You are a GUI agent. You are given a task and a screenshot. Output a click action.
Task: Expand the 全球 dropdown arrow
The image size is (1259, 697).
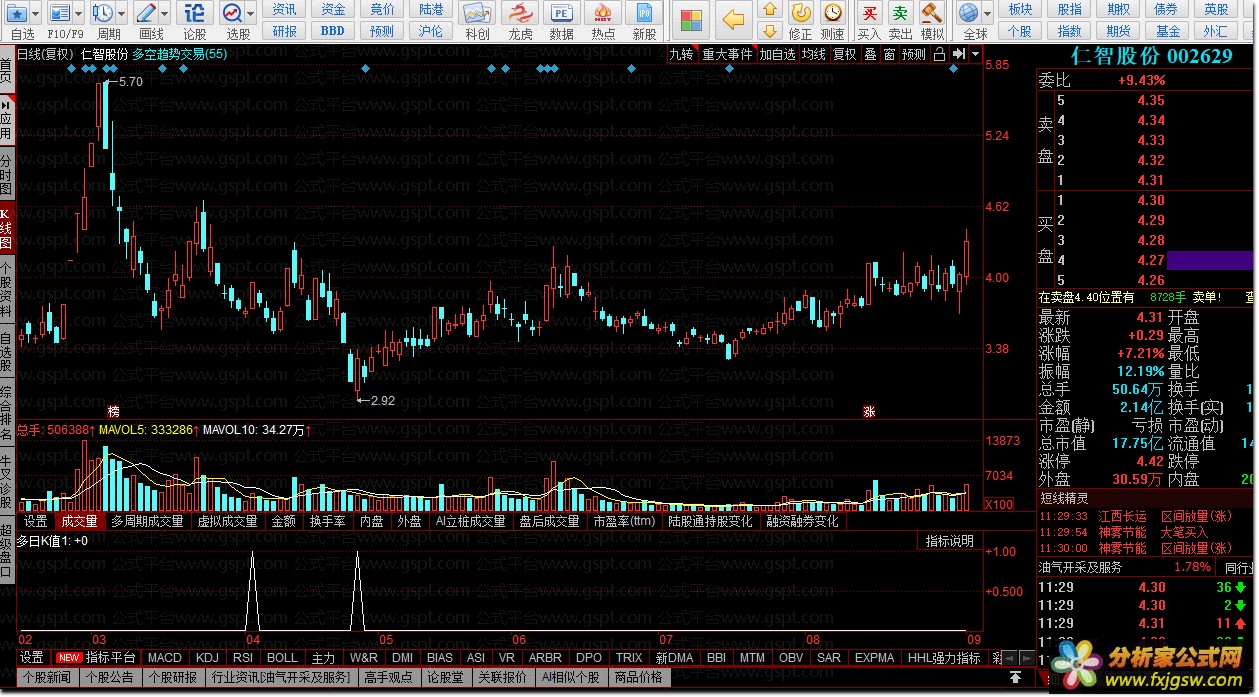click(x=986, y=14)
